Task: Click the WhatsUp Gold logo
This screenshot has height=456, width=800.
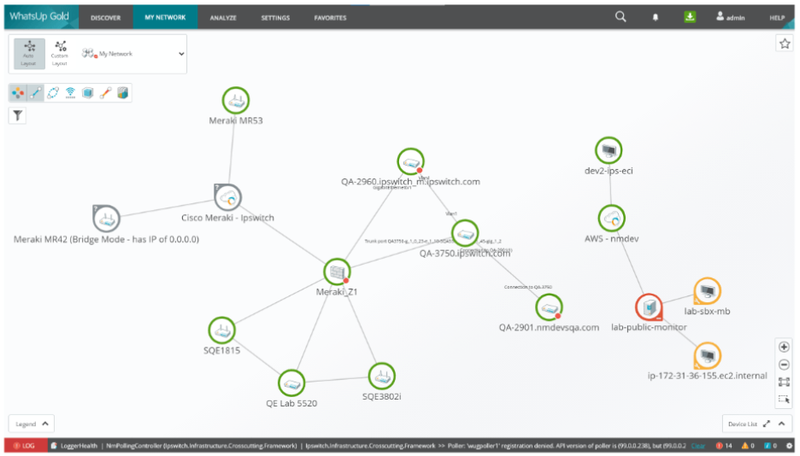Action: coord(39,16)
